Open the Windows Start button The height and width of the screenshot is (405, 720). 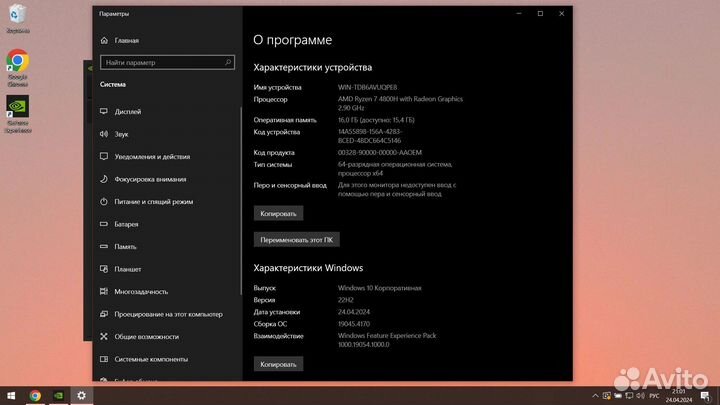click(x=11, y=395)
